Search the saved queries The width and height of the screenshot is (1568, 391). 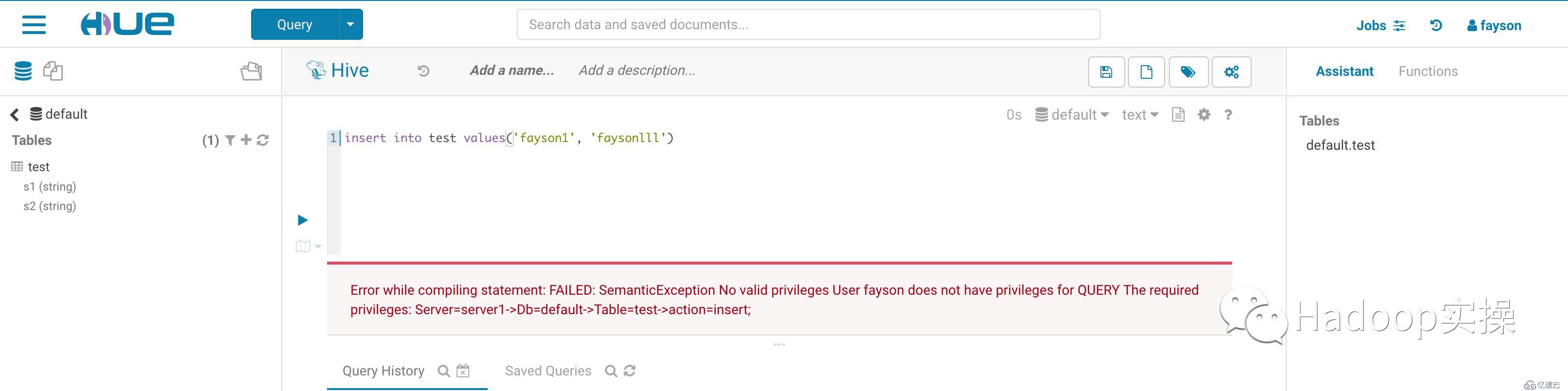pyautogui.click(x=611, y=371)
